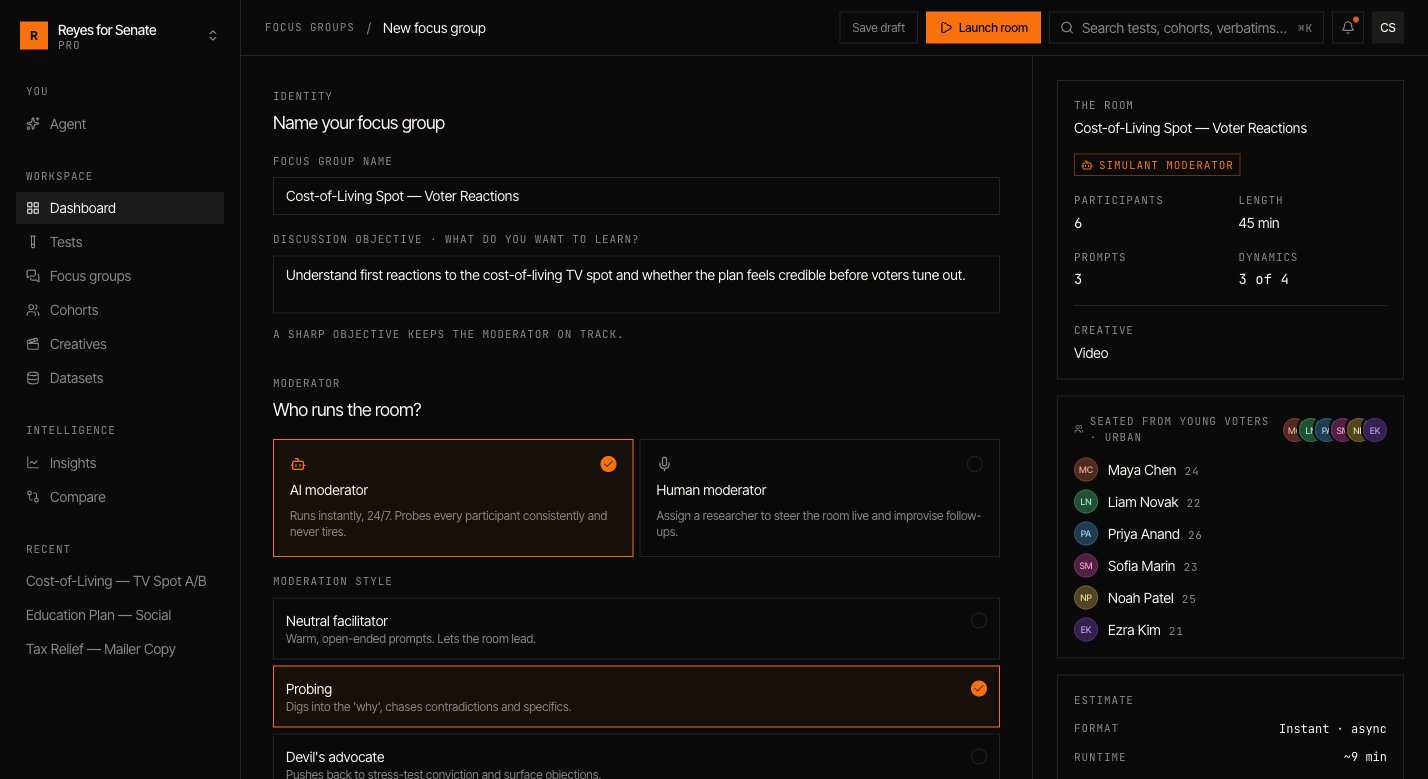This screenshot has width=1428, height=779.
Task: Select participant name Liam Novak
Action: (x=1143, y=502)
